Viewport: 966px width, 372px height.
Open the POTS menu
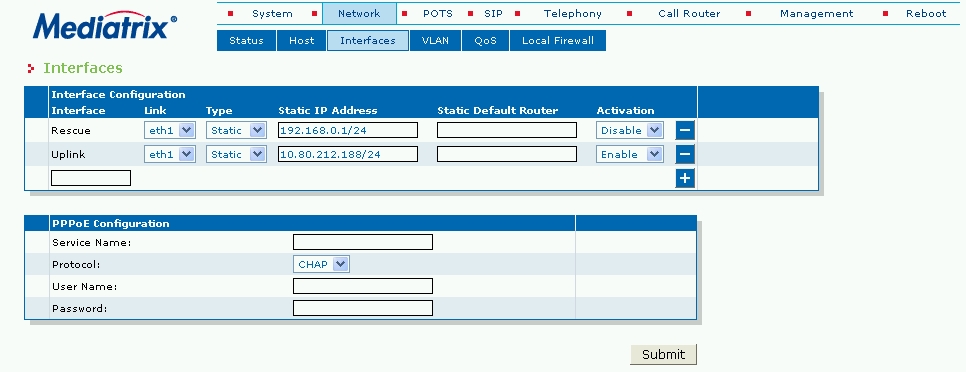(x=437, y=14)
